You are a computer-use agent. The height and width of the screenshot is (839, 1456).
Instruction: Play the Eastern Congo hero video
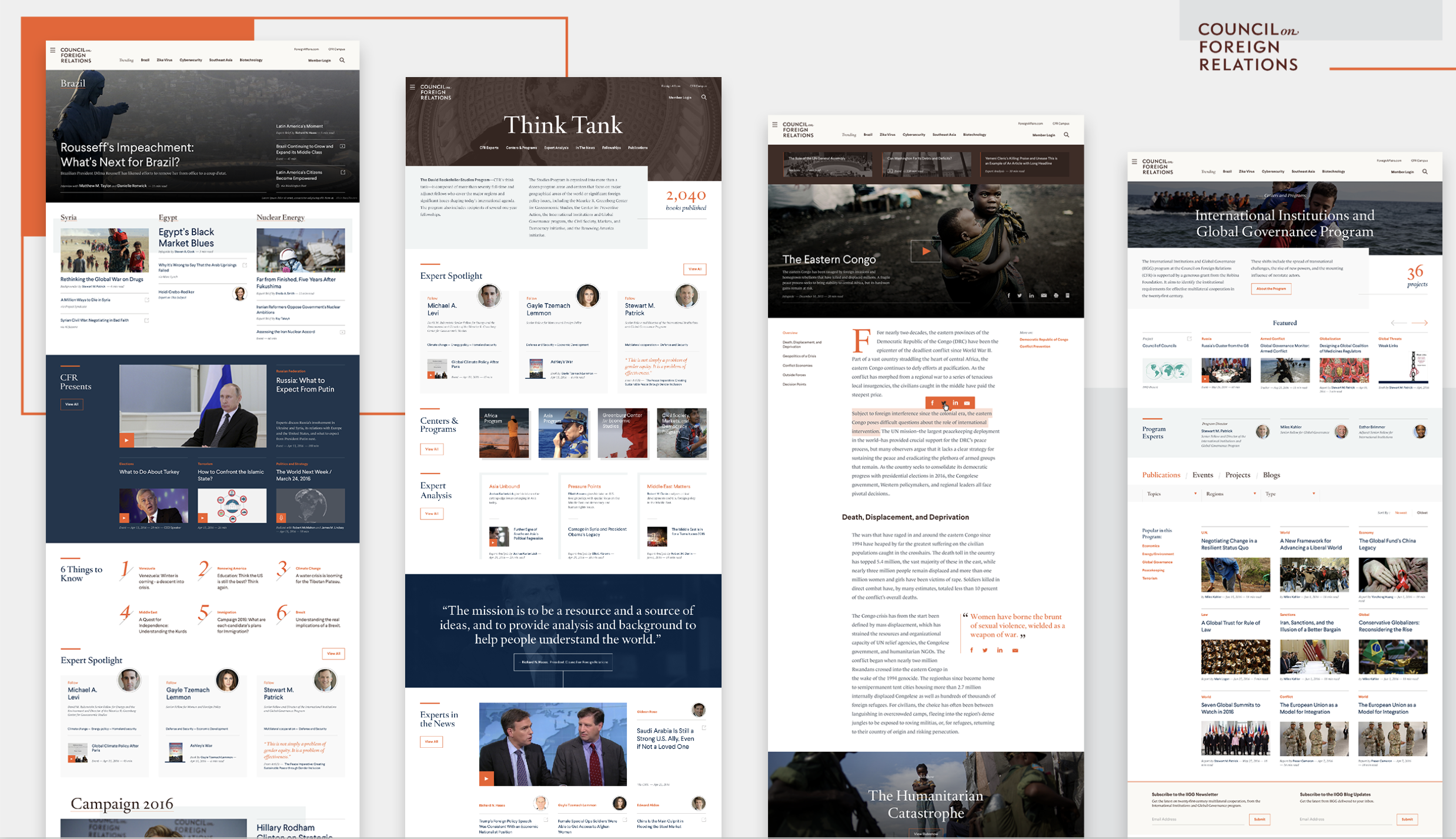(926, 251)
